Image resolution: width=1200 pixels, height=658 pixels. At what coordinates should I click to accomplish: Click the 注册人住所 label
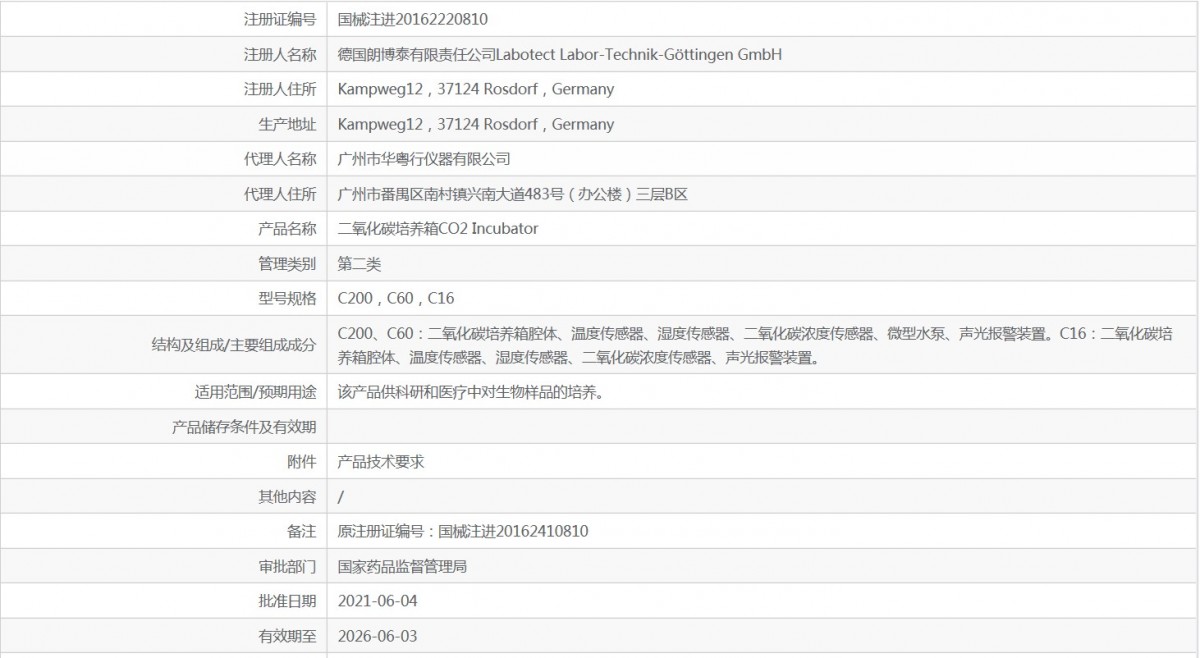point(280,89)
